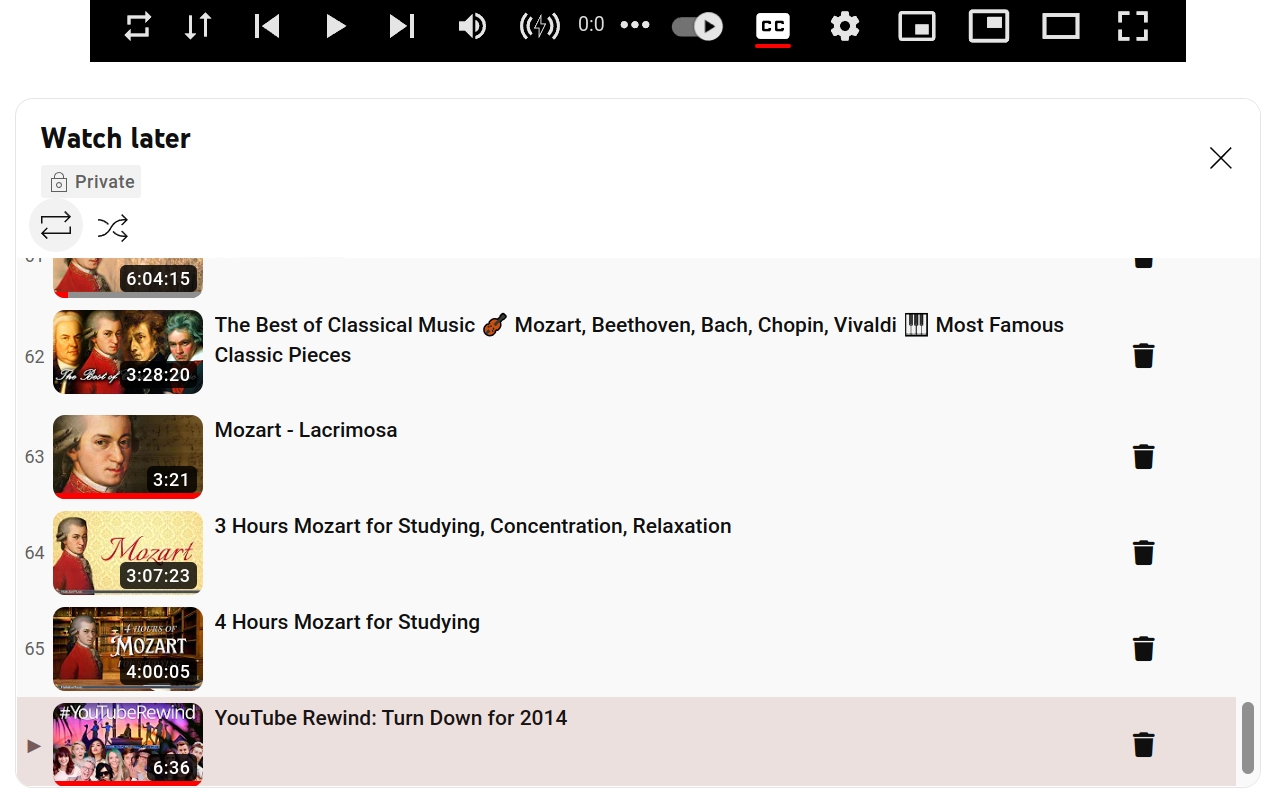The image size is (1280, 800).
Task: Enter fullscreen mode
Action: click(x=1132, y=26)
